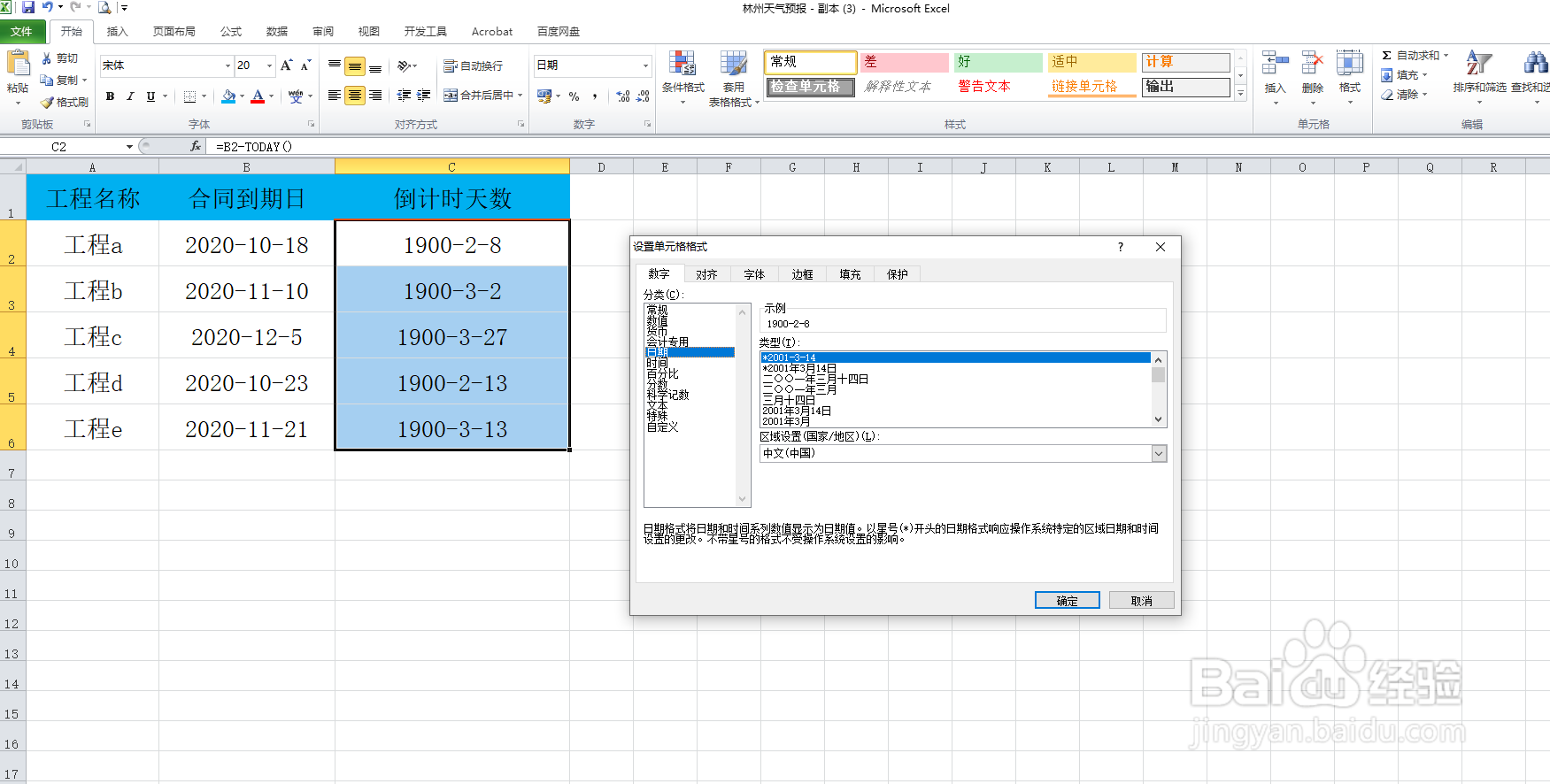Toggle Wrap Text (自动换行)

[474, 66]
